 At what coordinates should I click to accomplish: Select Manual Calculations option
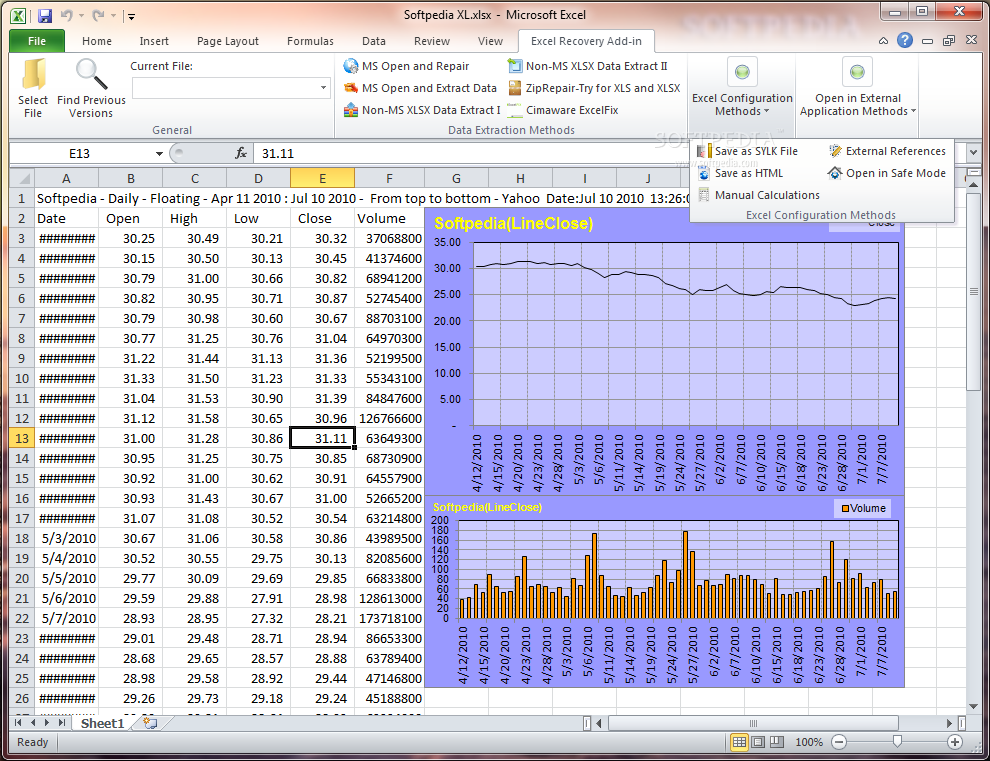[758, 195]
